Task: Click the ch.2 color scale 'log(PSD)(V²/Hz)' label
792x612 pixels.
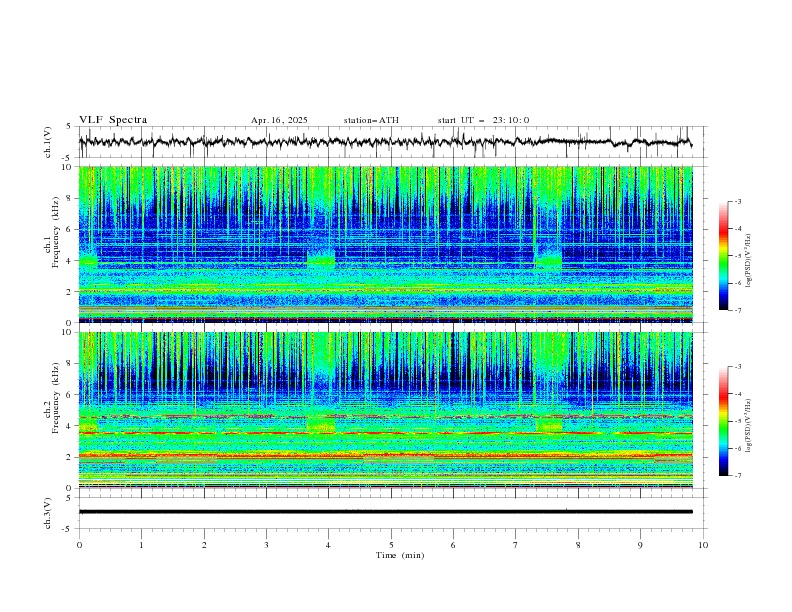Action: [748, 426]
